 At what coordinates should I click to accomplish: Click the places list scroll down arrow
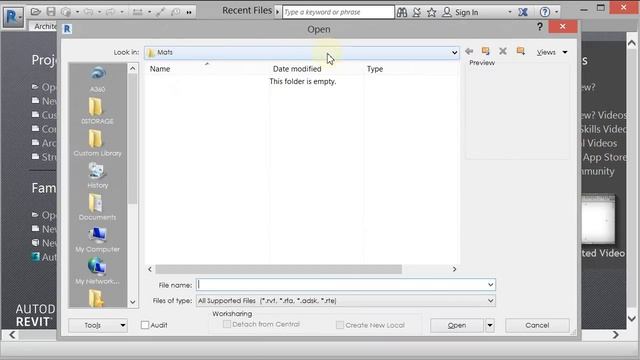click(x=133, y=302)
